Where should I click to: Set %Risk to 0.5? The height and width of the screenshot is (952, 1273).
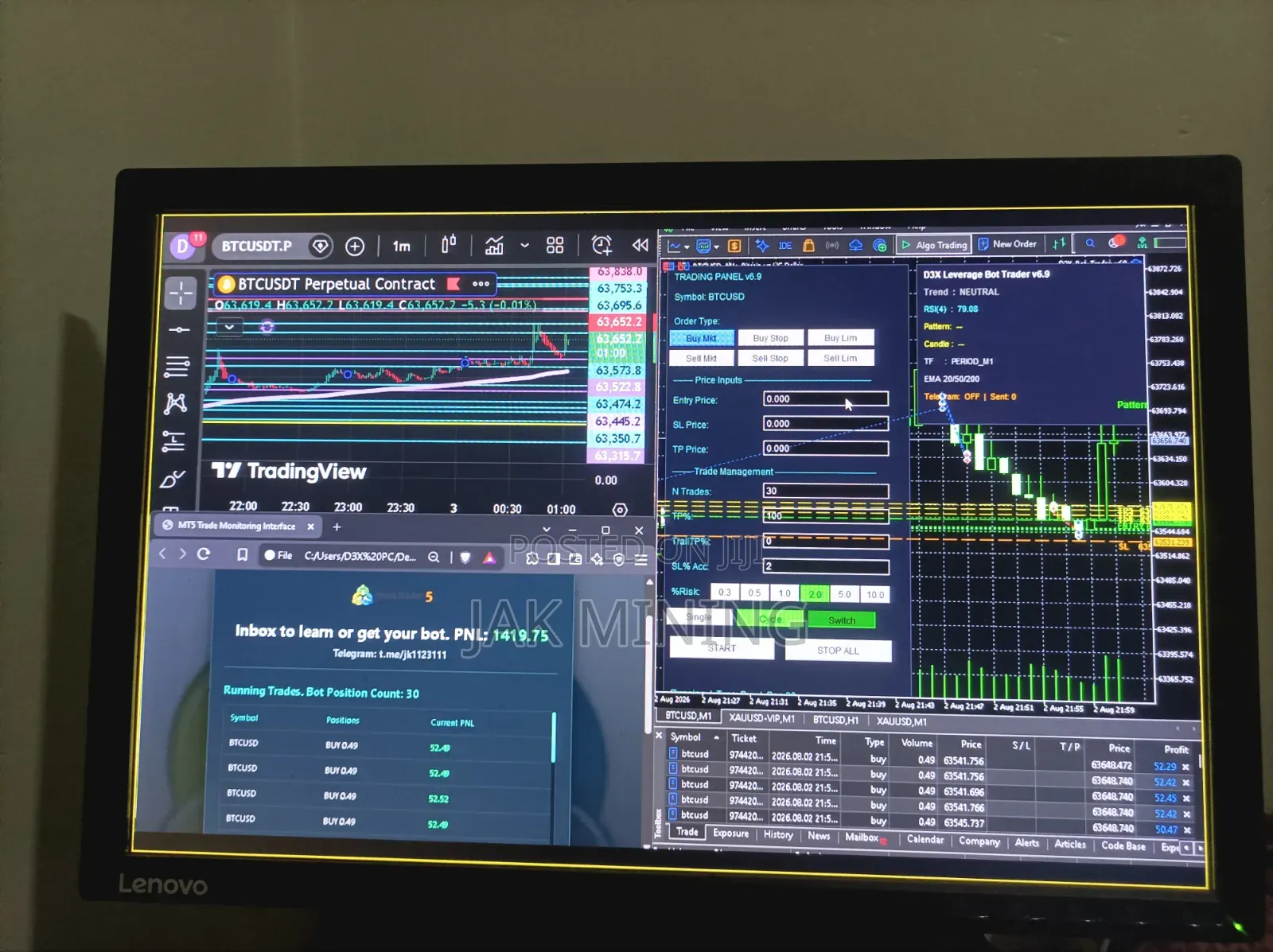tap(754, 593)
